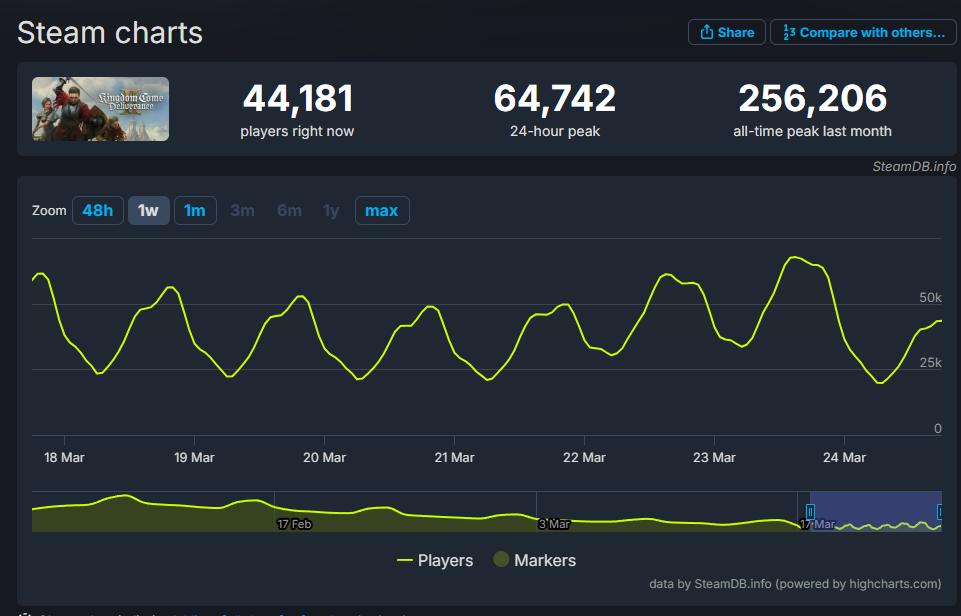This screenshot has height=616, width=961.
Task: Click the all-time peak last month caption
Action: point(813,131)
